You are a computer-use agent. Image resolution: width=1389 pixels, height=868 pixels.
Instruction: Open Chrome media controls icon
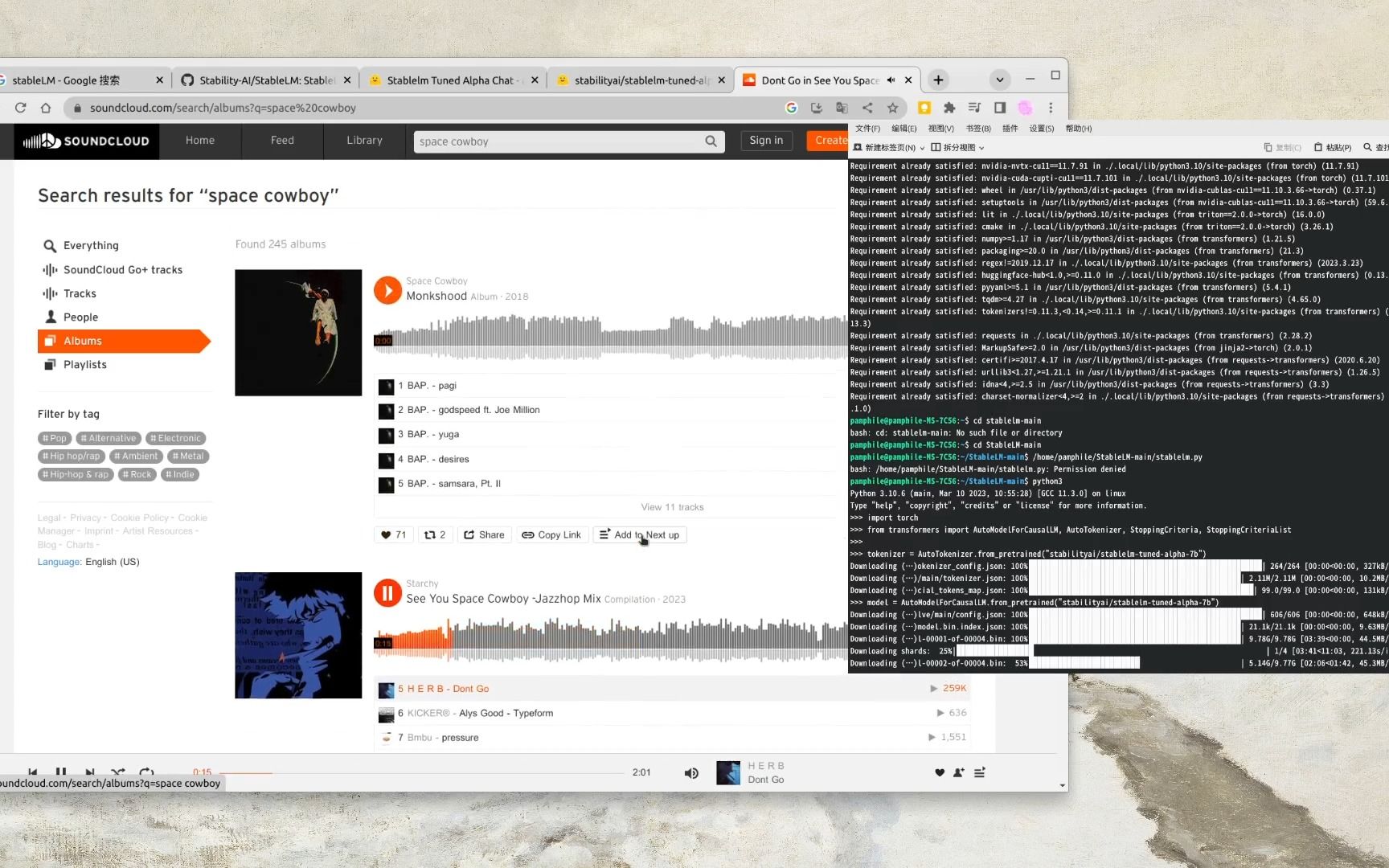(x=974, y=108)
